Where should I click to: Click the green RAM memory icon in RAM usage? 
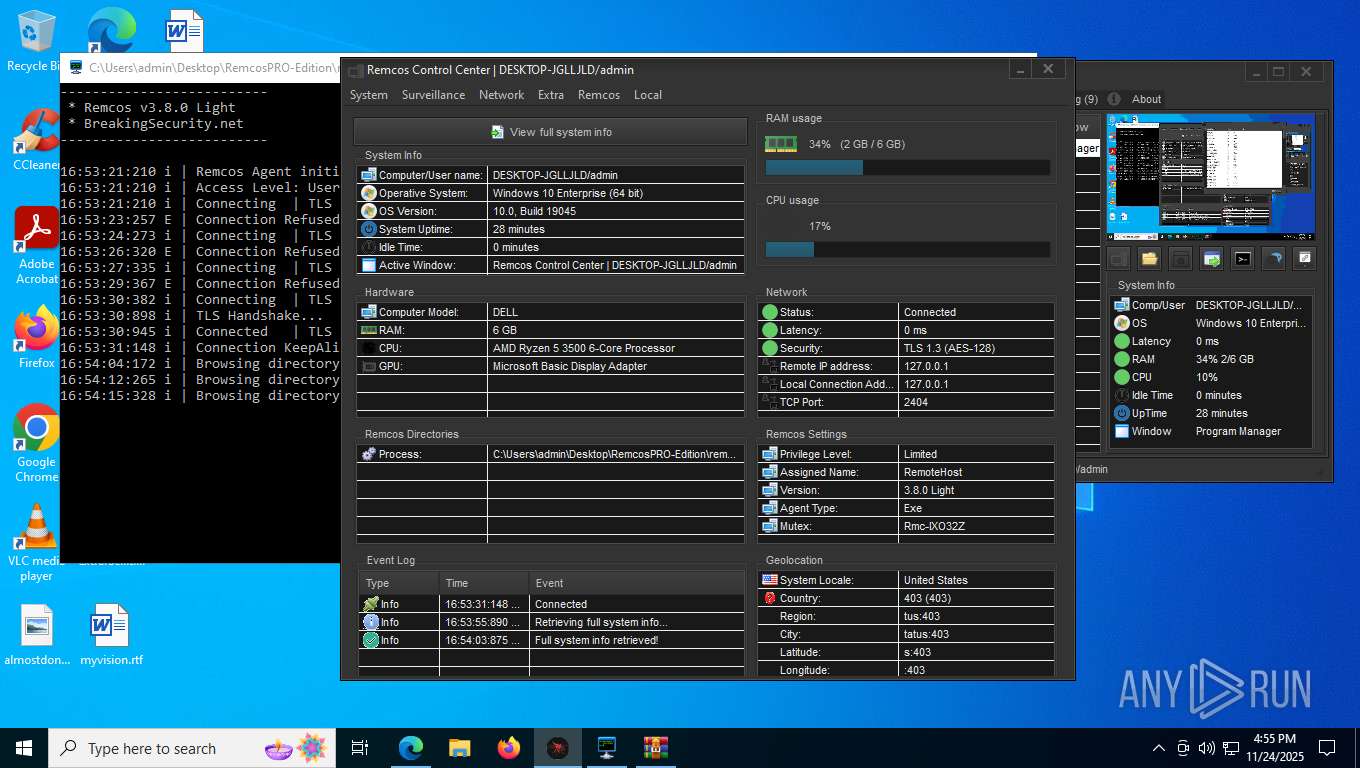(781, 144)
